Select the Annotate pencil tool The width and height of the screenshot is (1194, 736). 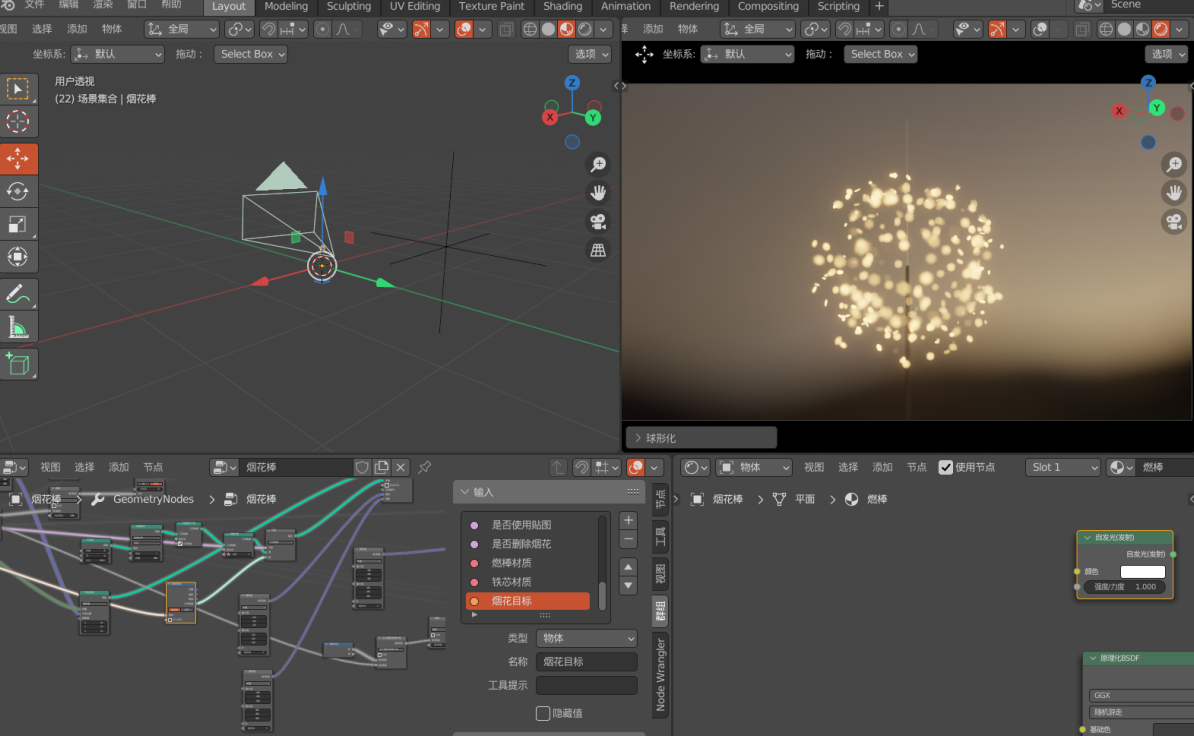click(x=18, y=294)
